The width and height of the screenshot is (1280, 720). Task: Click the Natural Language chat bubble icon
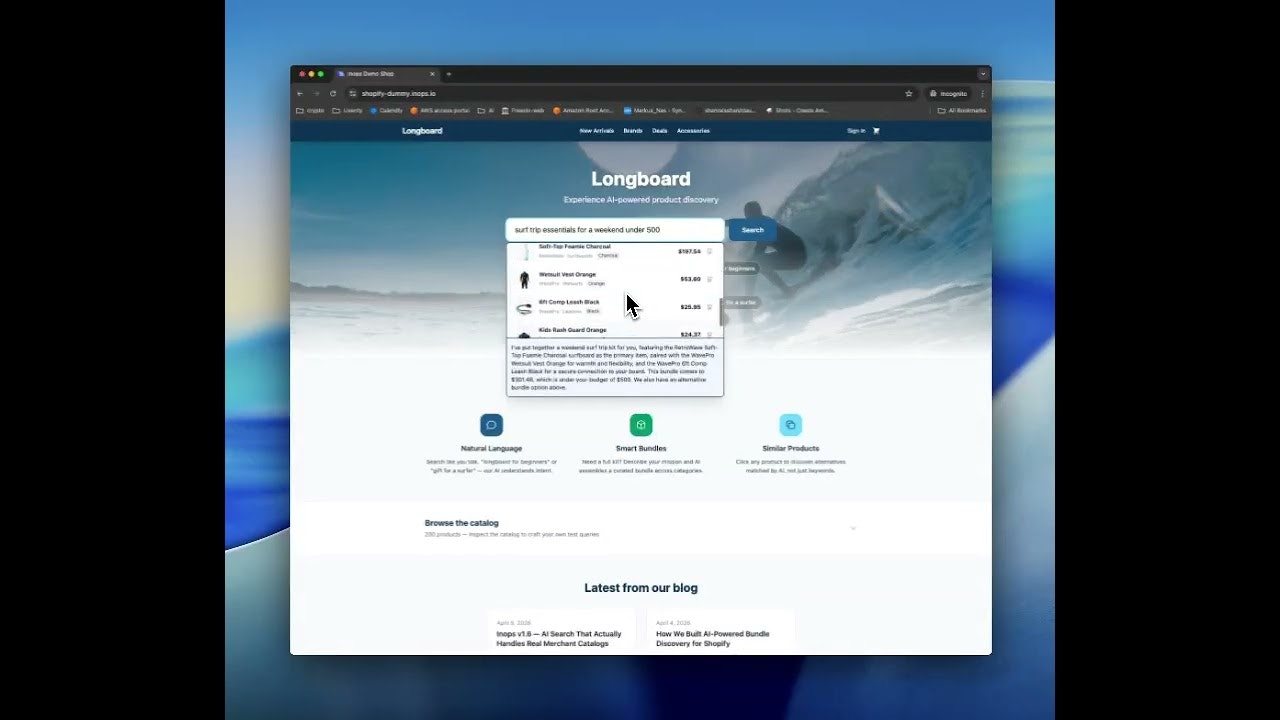491,425
